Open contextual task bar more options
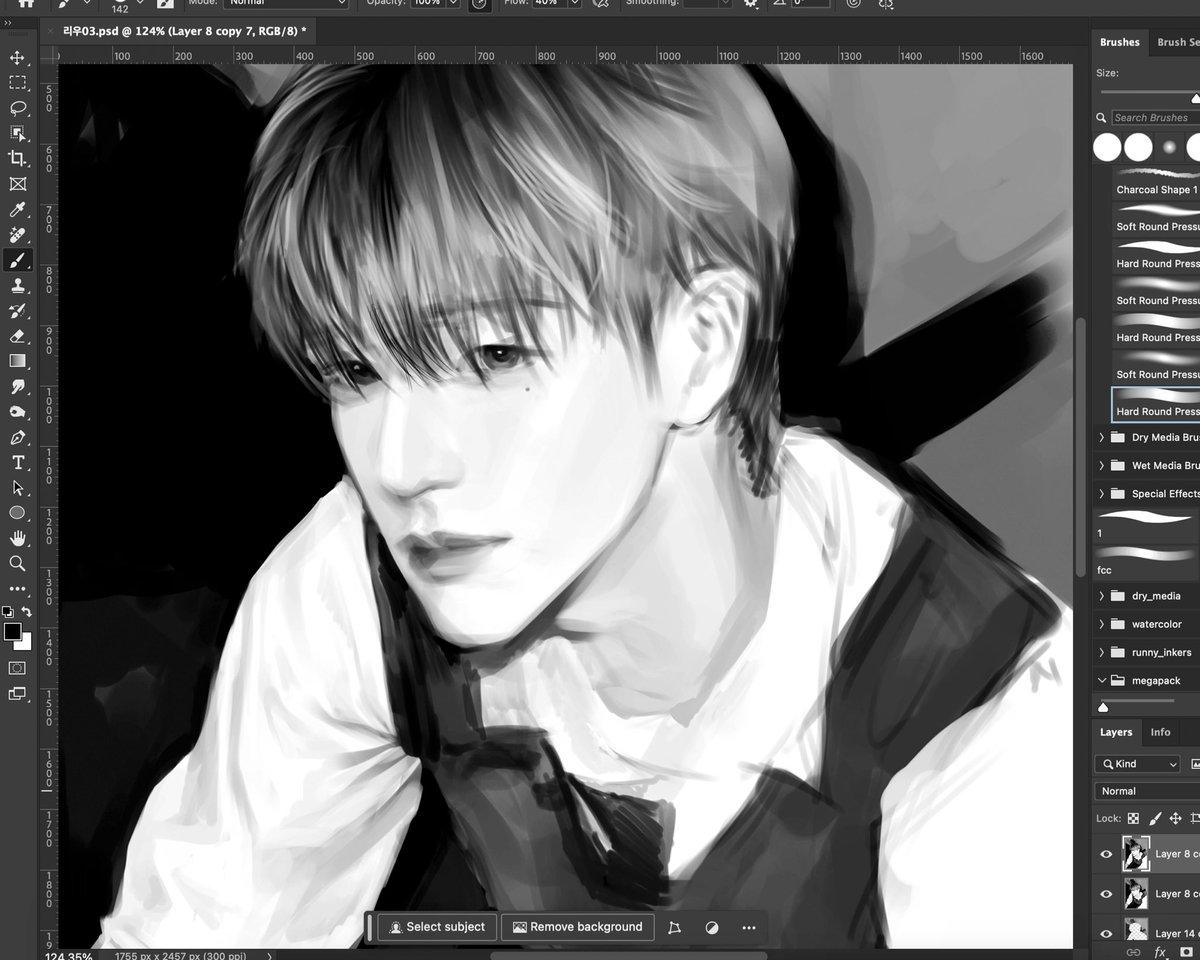Image resolution: width=1200 pixels, height=960 pixels. [749, 927]
